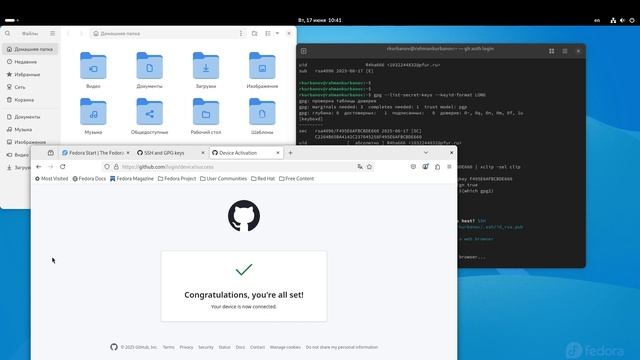Click the github.com URL address bar
640x360 pixels.
pos(237,167)
